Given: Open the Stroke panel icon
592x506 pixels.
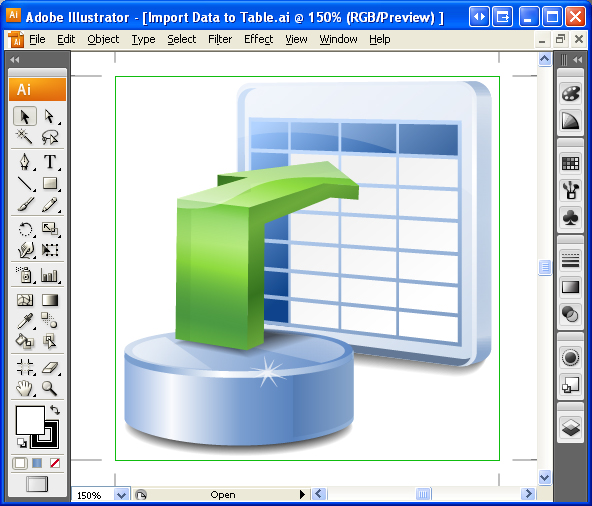Looking at the screenshot, I should pyautogui.click(x=570, y=260).
